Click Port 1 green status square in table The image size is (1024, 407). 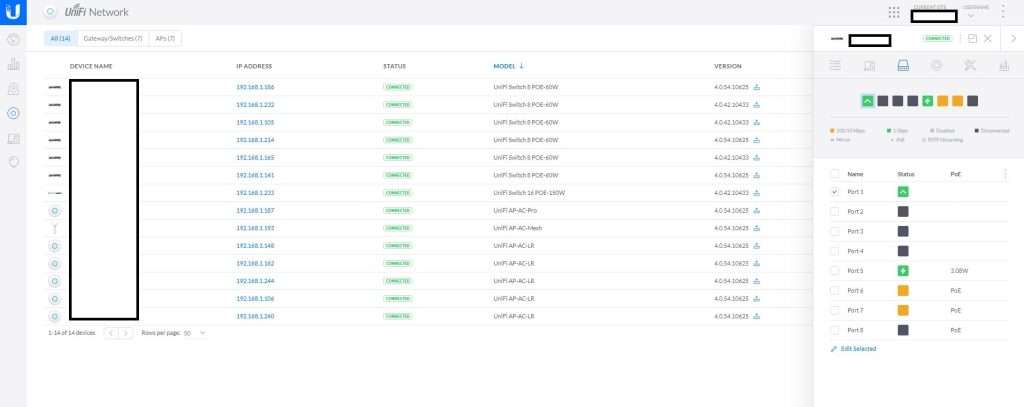point(903,192)
